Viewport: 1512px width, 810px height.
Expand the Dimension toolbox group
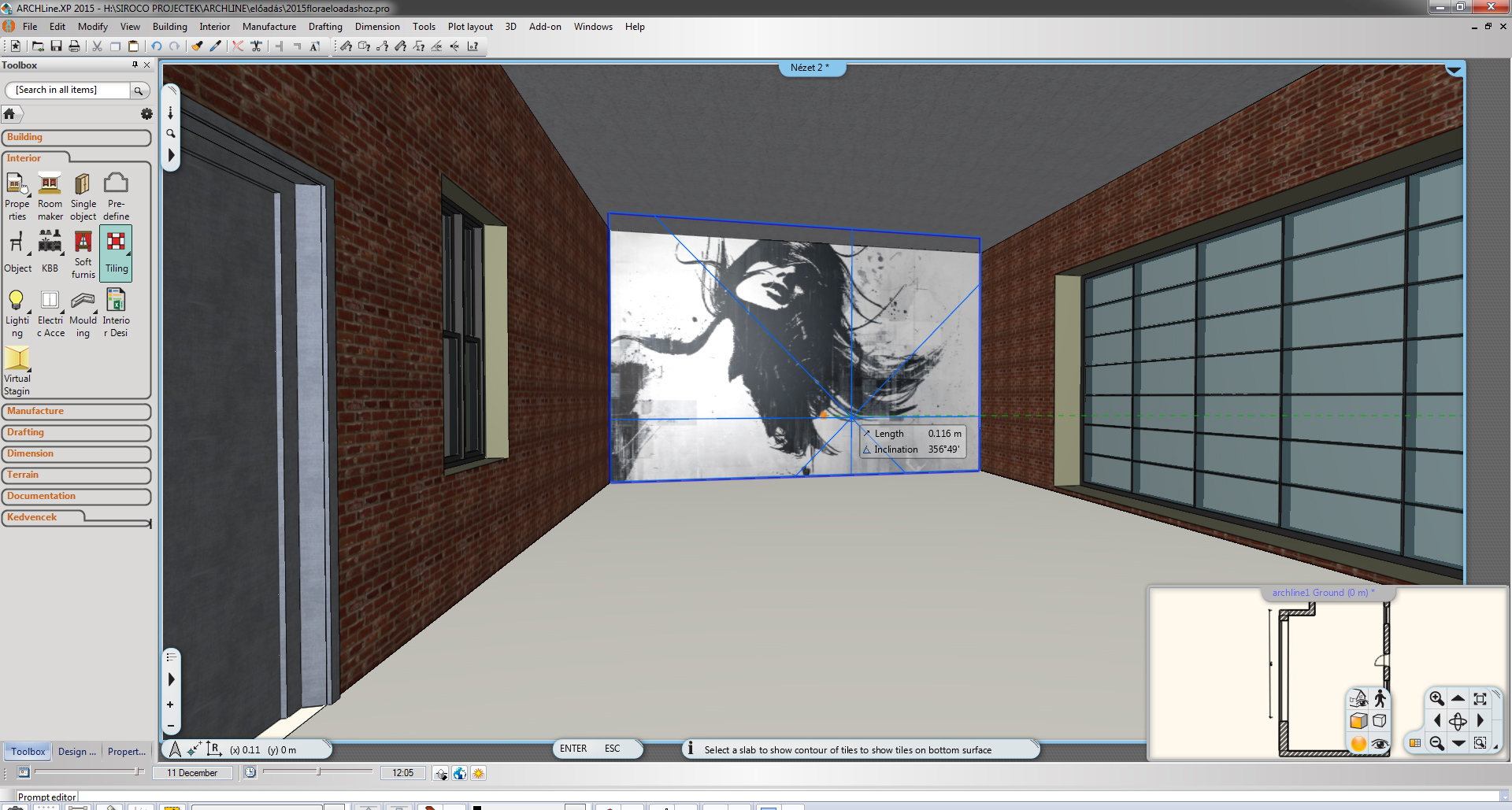tap(76, 454)
